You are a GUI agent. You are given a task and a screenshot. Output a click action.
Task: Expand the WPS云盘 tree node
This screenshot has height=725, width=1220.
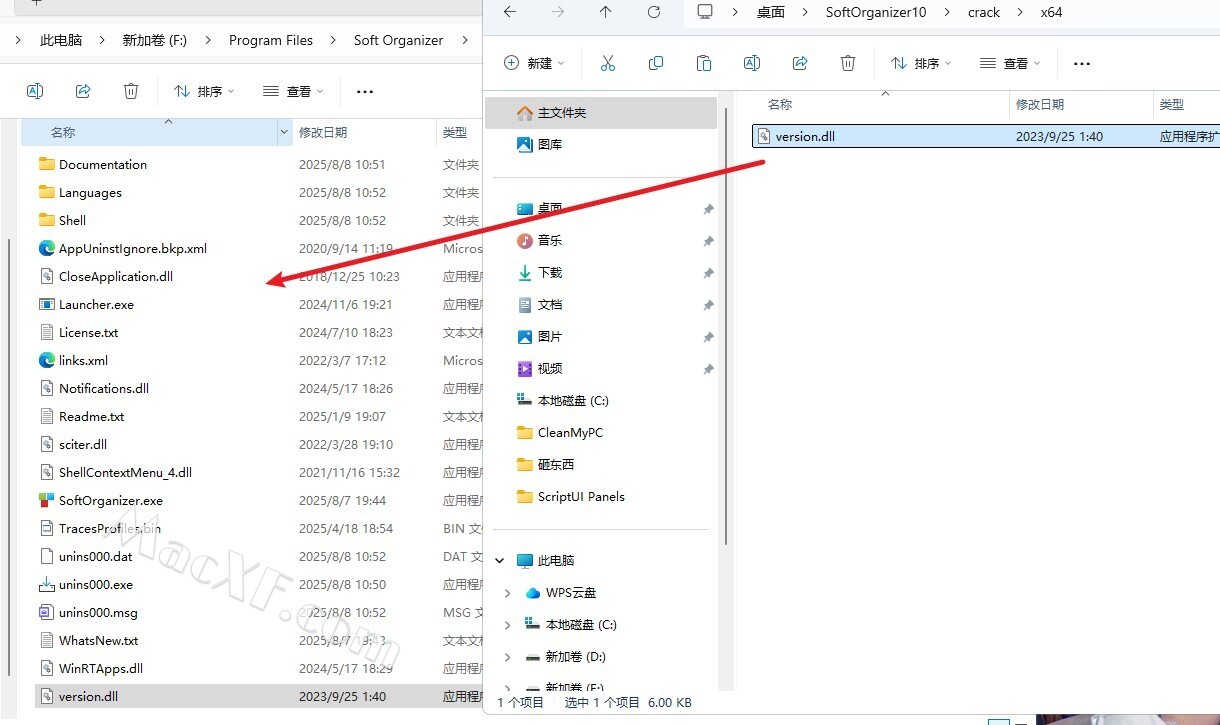coord(508,593)
